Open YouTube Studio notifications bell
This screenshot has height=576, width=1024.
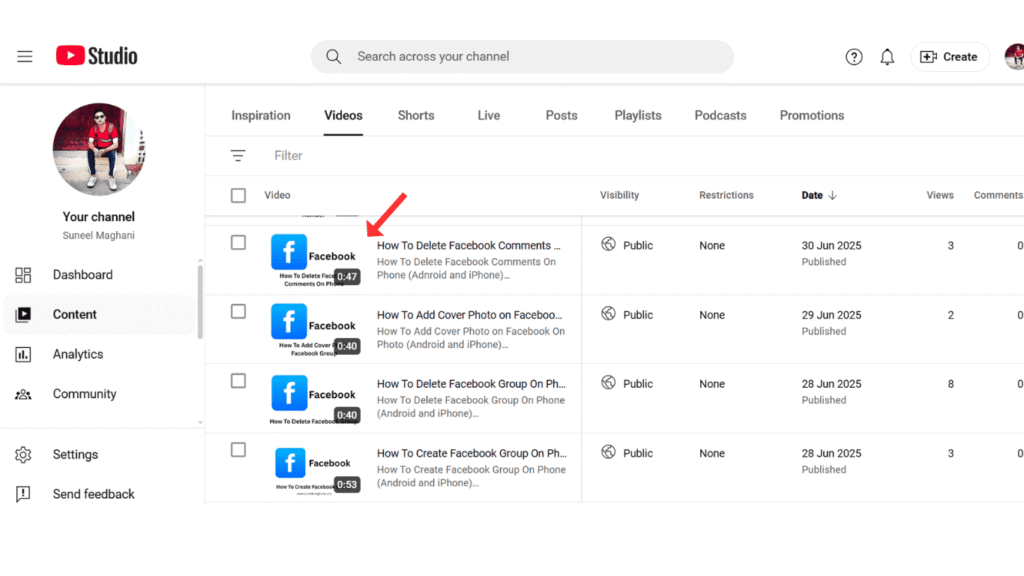click(887, 57)
